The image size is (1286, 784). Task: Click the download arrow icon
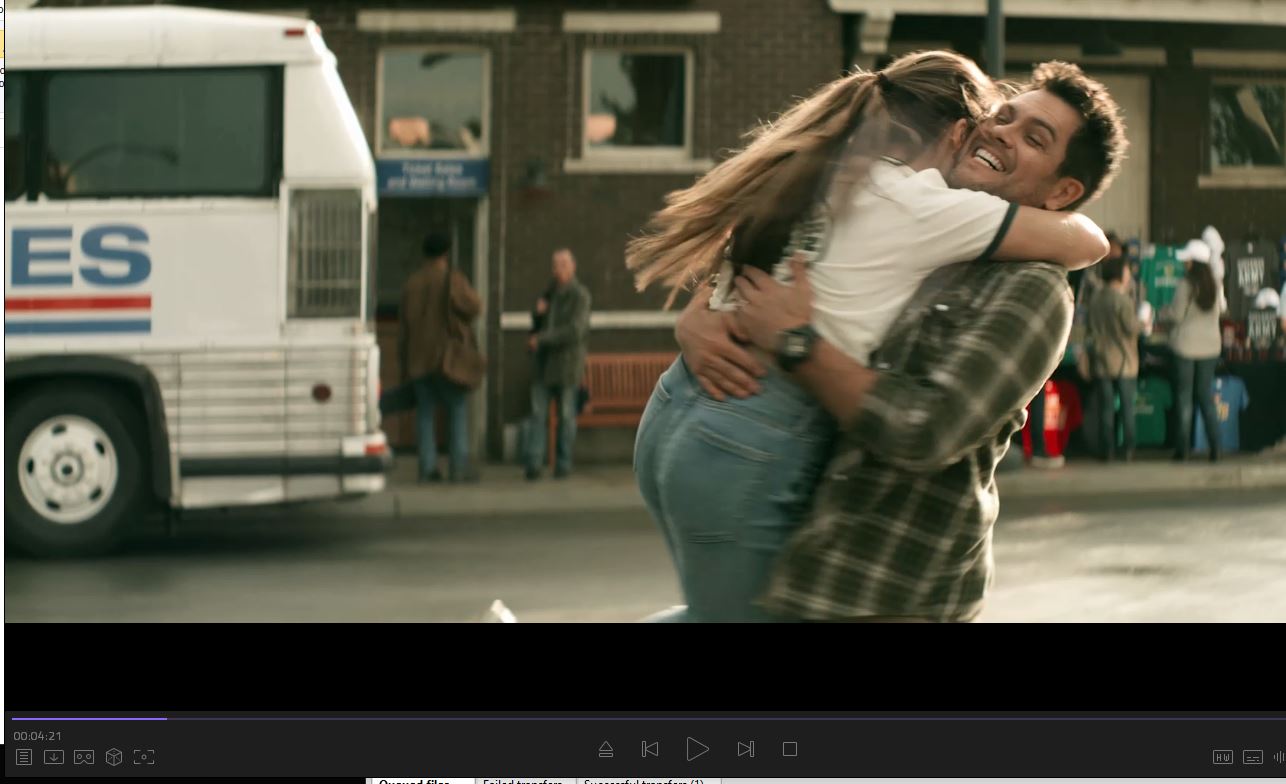click(x=54, y=757)
